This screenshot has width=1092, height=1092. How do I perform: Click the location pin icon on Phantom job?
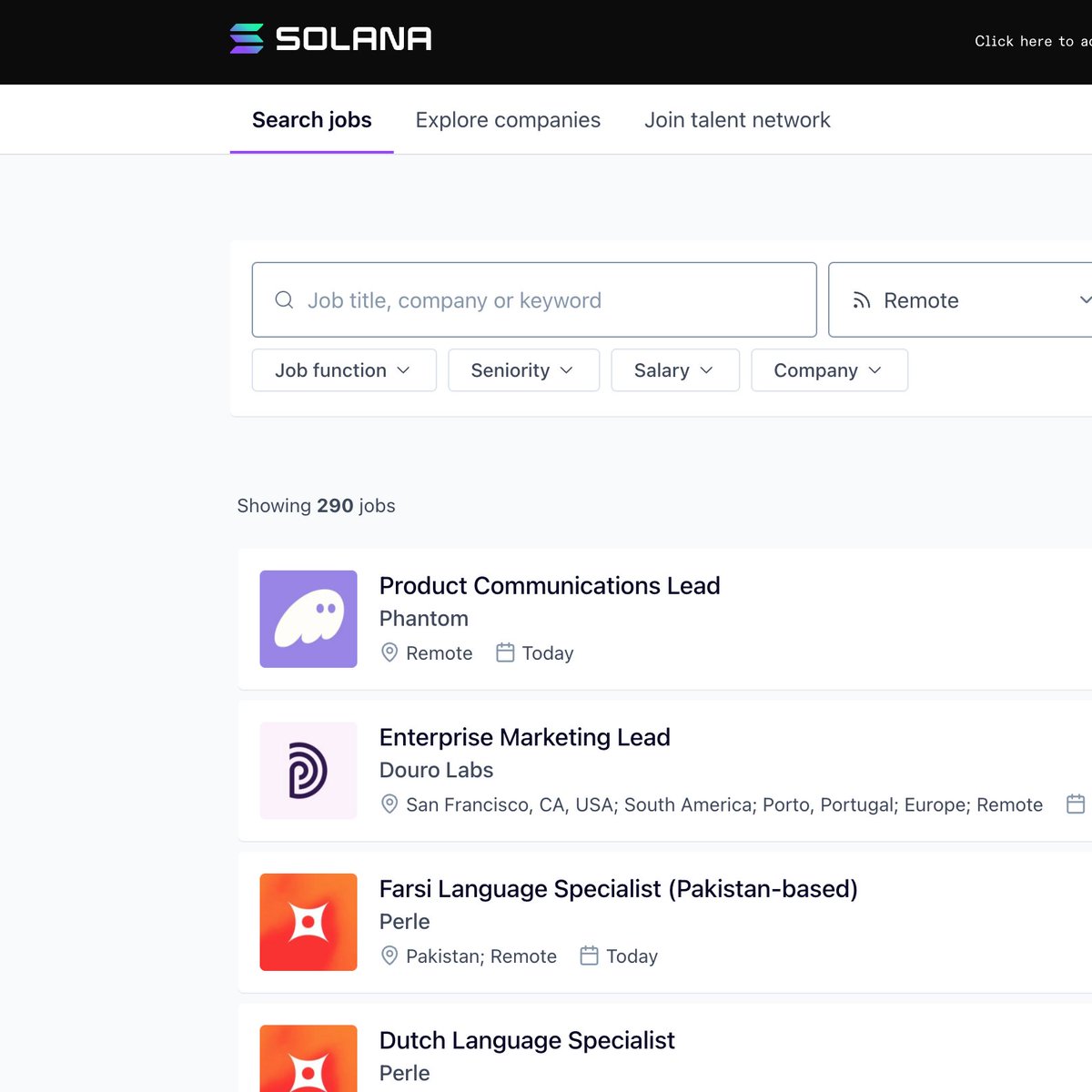(x=389, y=652)
